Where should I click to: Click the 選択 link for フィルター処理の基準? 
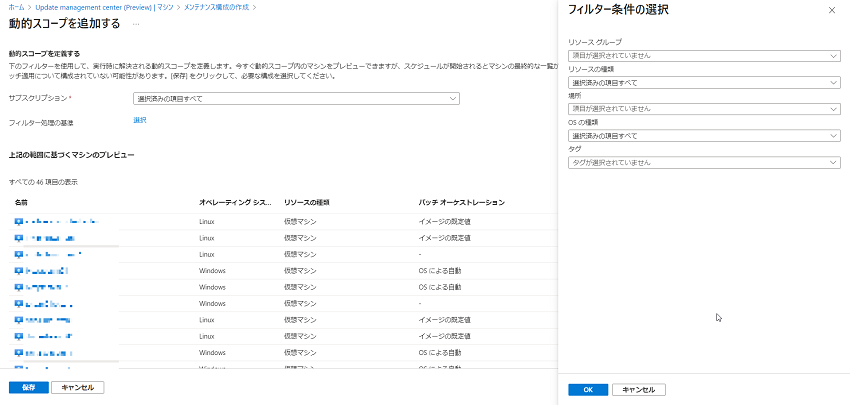tap(140, 120)
